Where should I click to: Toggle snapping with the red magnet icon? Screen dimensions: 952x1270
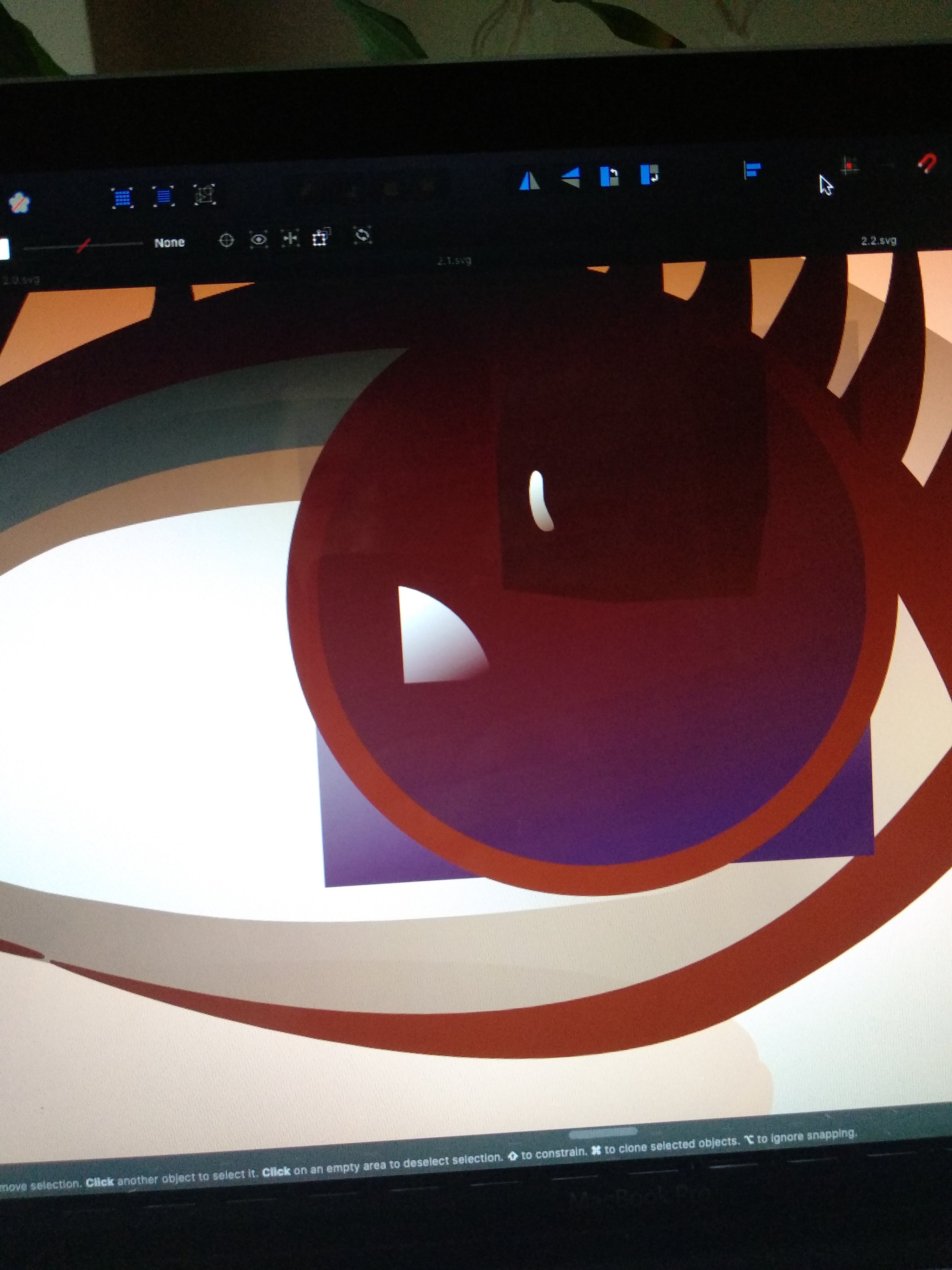pyautogui.click(x=927, y=163)
